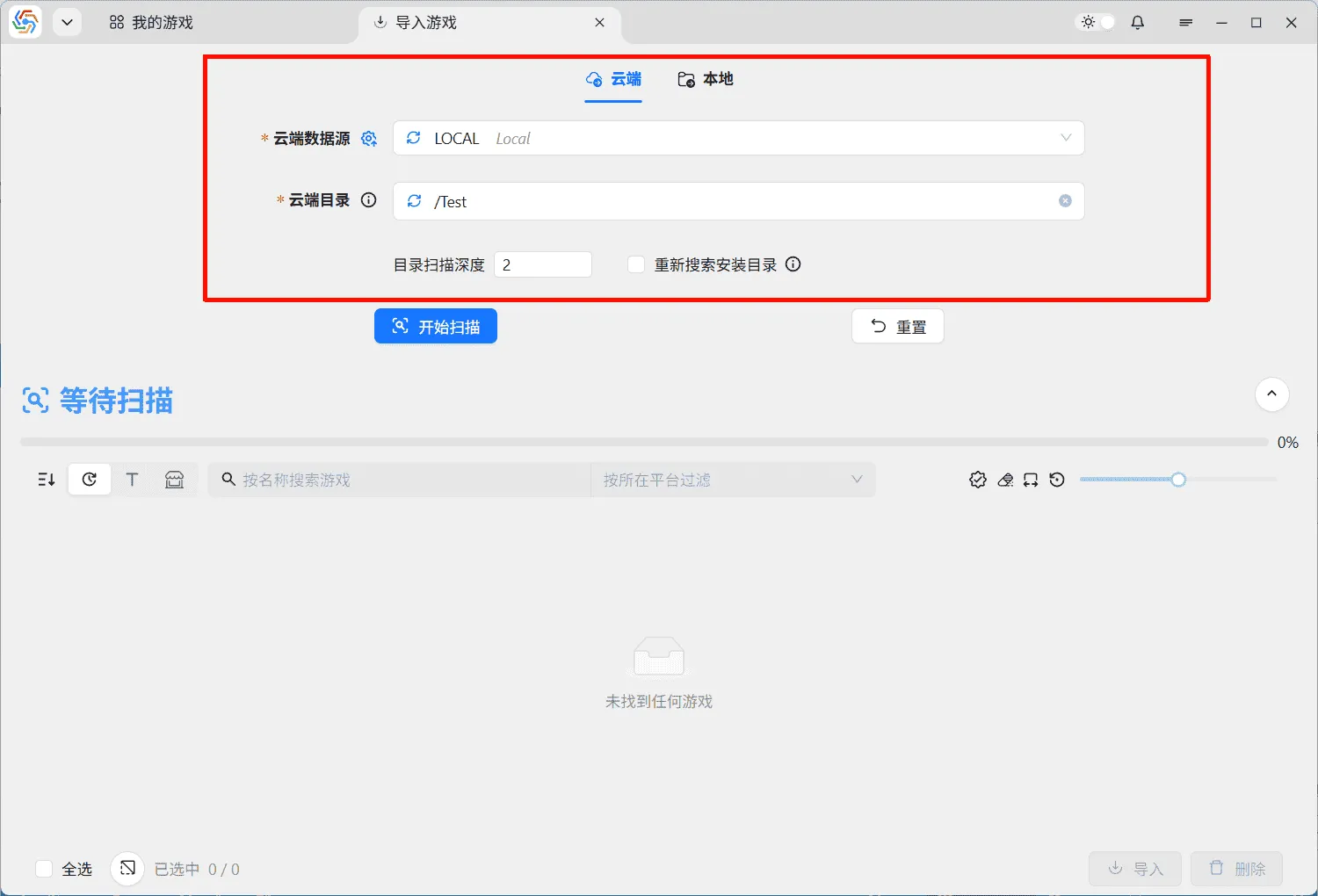Click the clock view toggle icon
Screen dimensions: 1318x896
click(89, 479)
